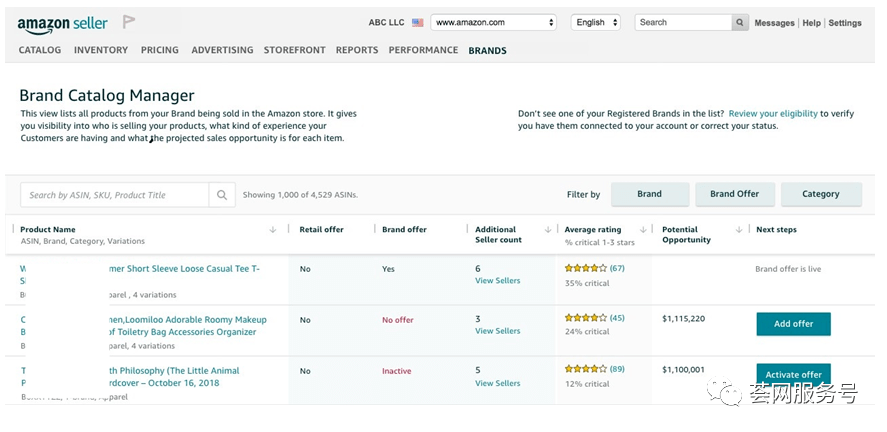This screenshot has height=432, width=887.
Task: Open the REPORTS menu
Action: click(x=357, y=50)
